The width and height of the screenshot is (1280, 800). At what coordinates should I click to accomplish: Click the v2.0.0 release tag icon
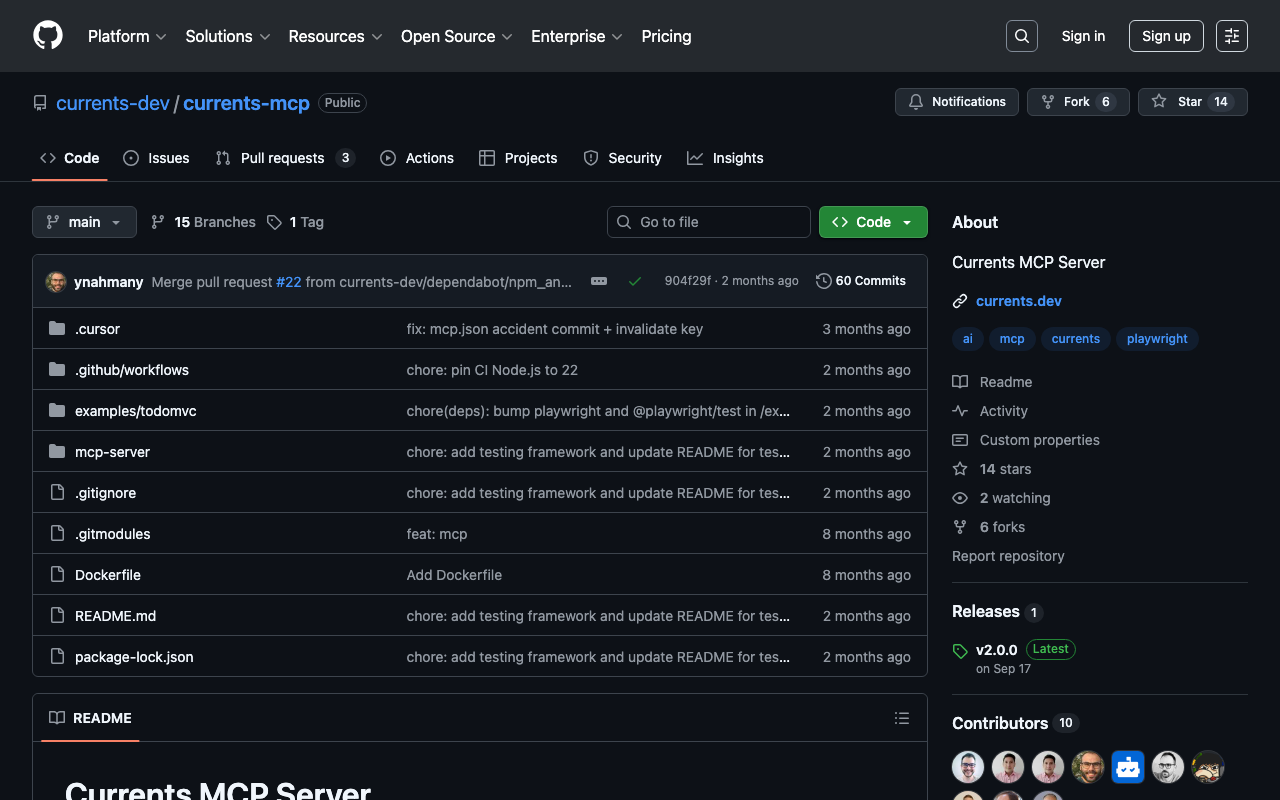[x=960, y=651]
